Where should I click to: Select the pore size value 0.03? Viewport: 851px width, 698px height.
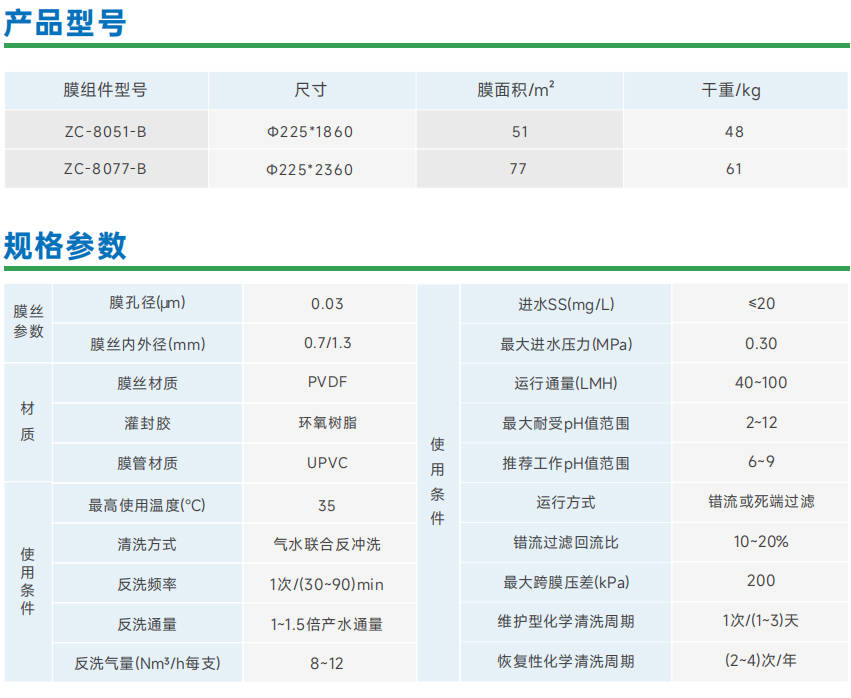[327, 304]
